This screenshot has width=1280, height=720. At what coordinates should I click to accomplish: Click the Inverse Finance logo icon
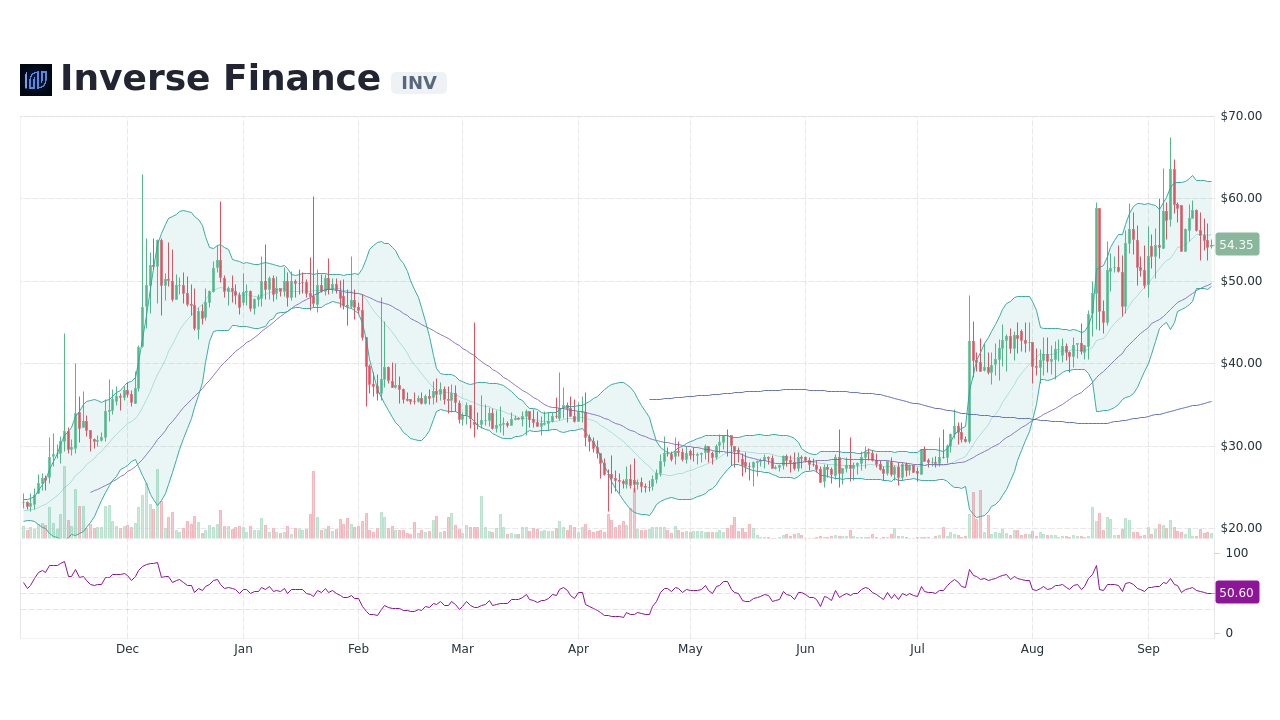pos(36,79)
